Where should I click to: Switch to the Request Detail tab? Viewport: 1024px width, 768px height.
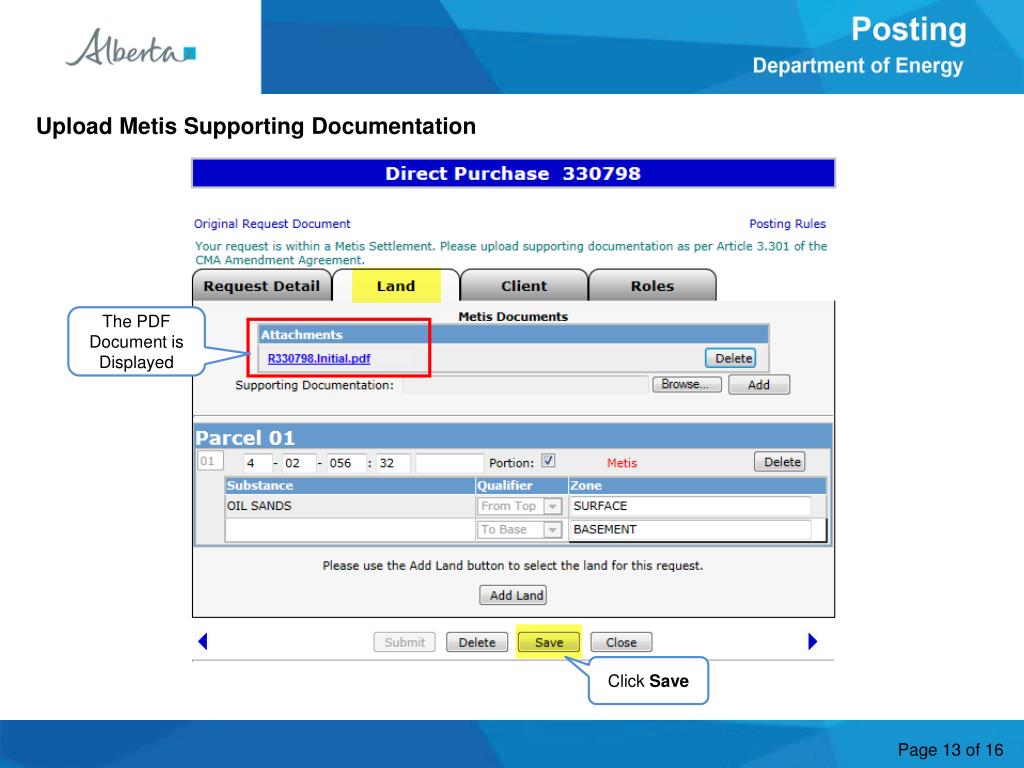coord(261,286)
